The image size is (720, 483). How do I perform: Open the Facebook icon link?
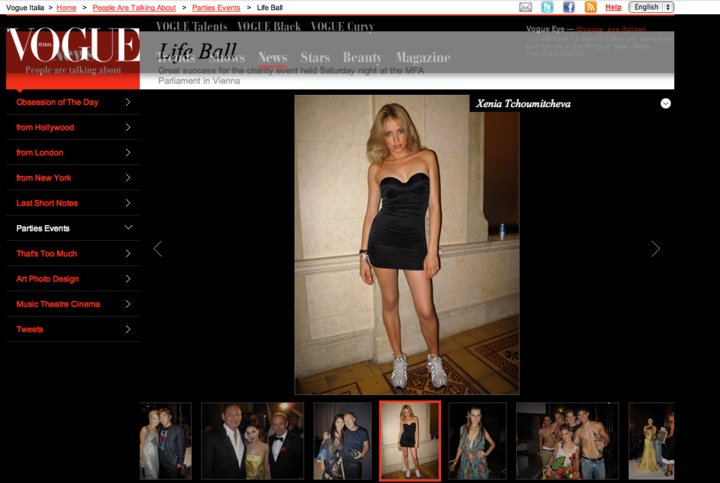[569, 7]
